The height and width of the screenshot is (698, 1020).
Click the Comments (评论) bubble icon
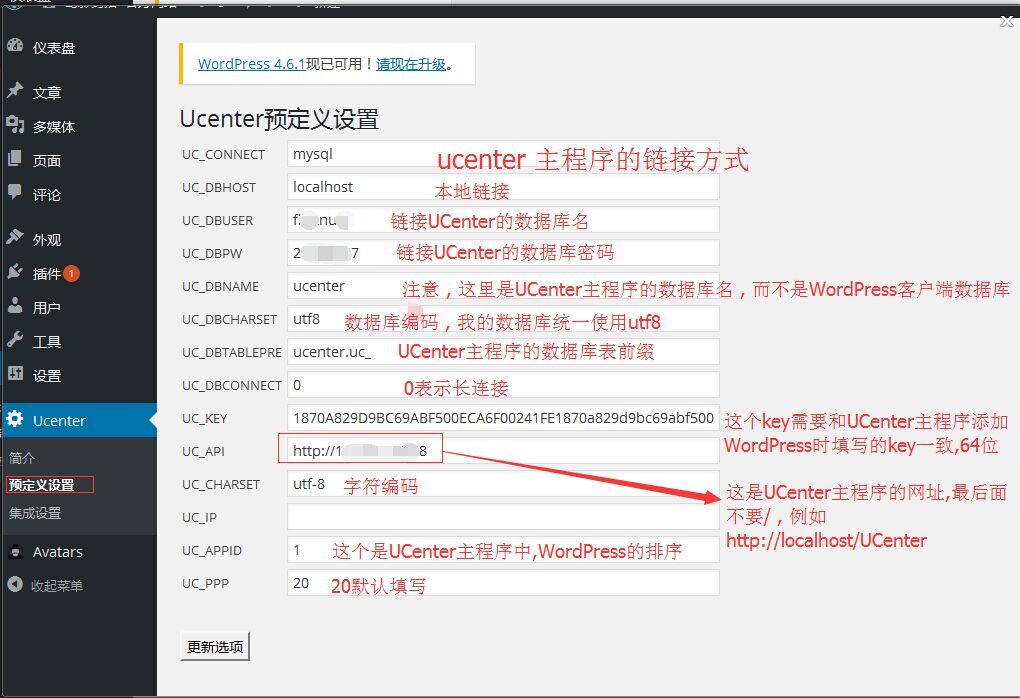click(15, 192)
